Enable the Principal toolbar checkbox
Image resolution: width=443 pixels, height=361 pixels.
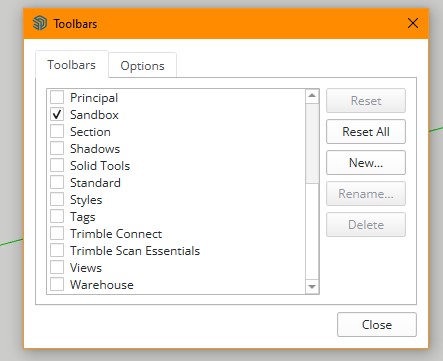click(57, 97)
